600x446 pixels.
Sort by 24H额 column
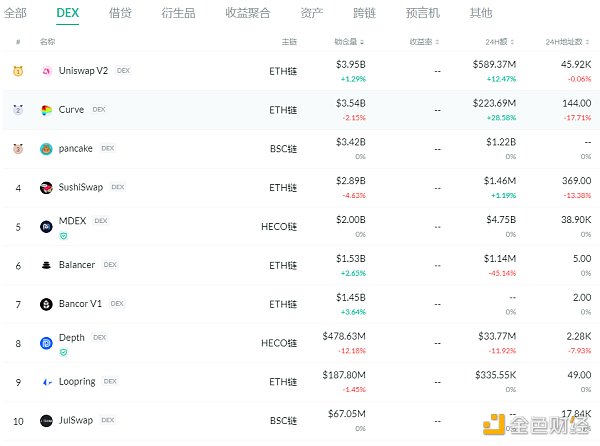[500, 42]
